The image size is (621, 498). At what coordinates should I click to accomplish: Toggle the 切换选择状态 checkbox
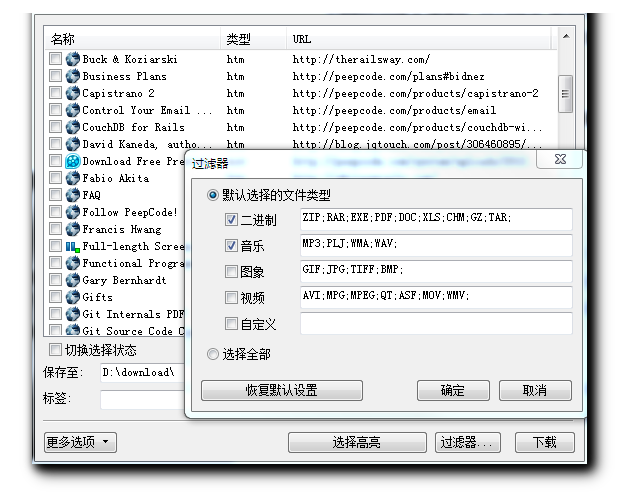[55, 350]
